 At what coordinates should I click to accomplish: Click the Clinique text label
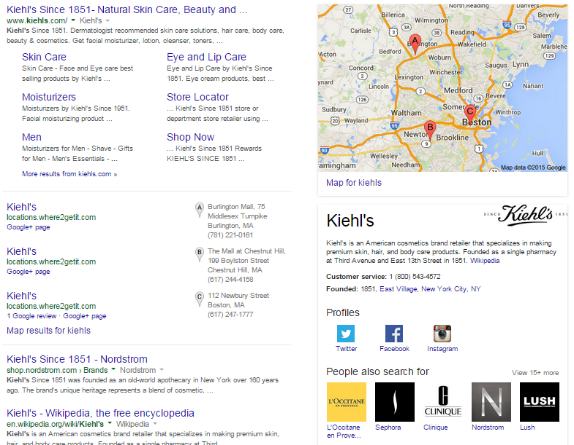[435, 427]
